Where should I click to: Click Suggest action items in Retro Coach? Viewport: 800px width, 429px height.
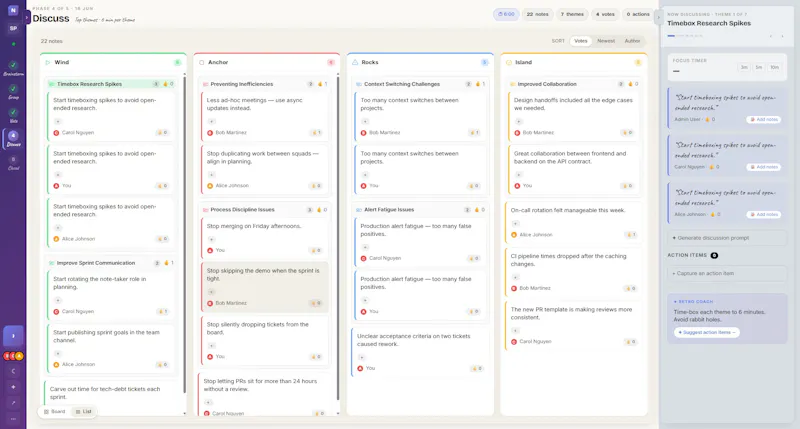pyautogui.click(x=707, y=333)
